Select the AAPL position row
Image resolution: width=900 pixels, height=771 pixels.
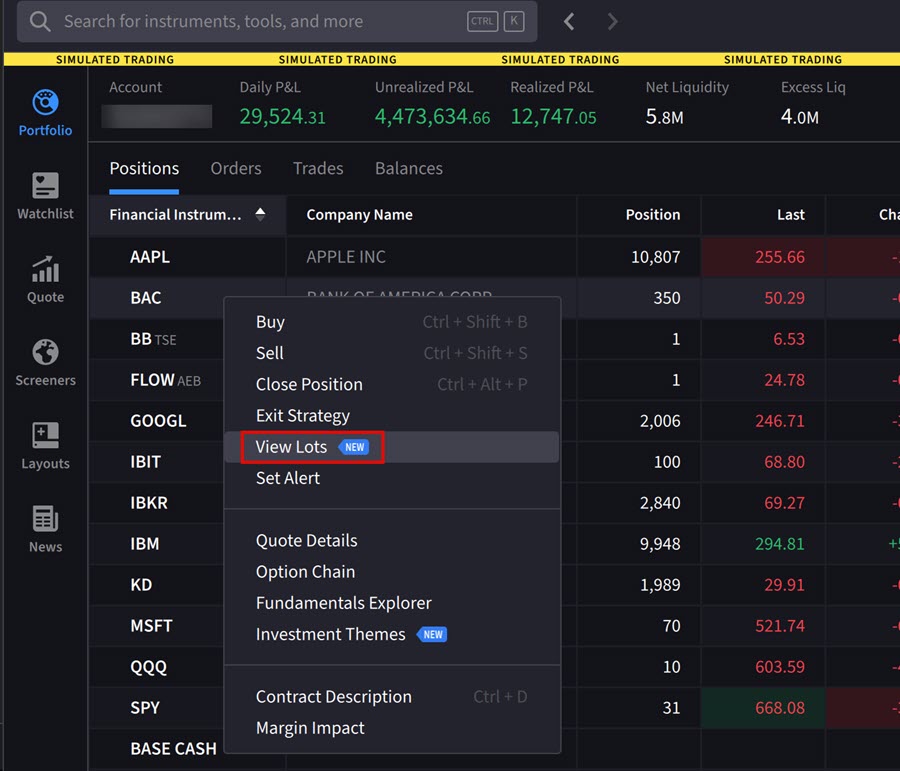click(150, 257)
